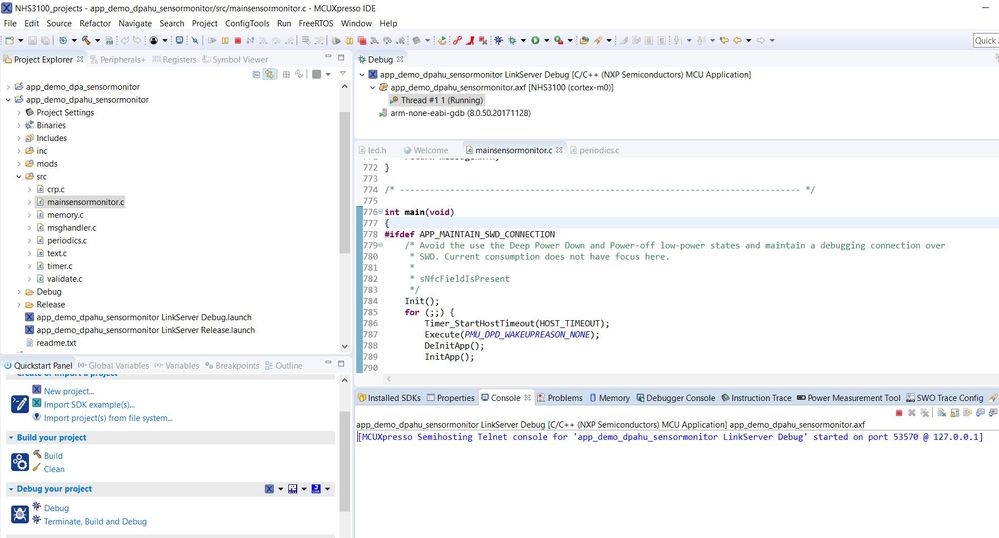Collapse the src folder

tap(18, 177)
